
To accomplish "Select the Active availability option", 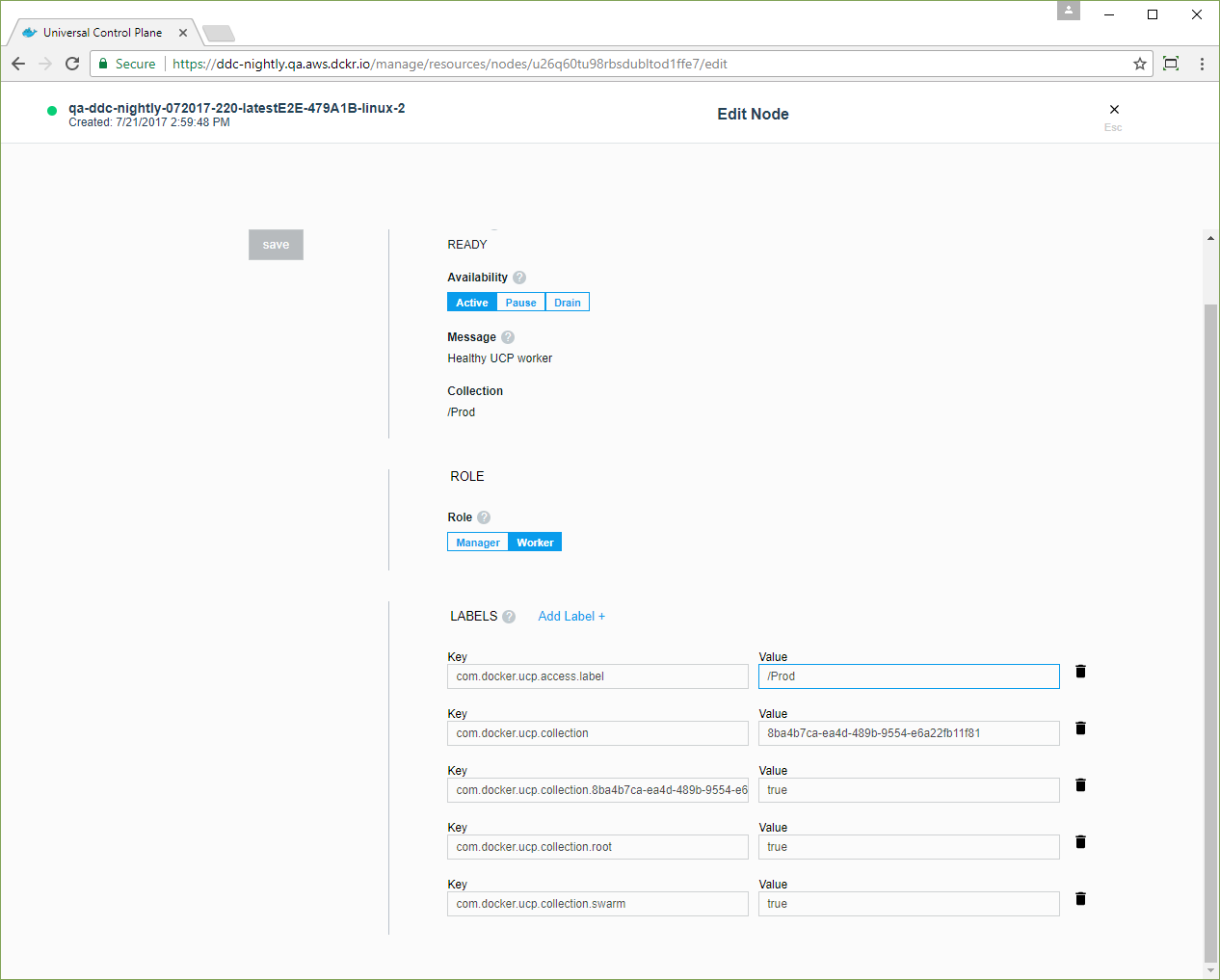I will click(472, 303).
